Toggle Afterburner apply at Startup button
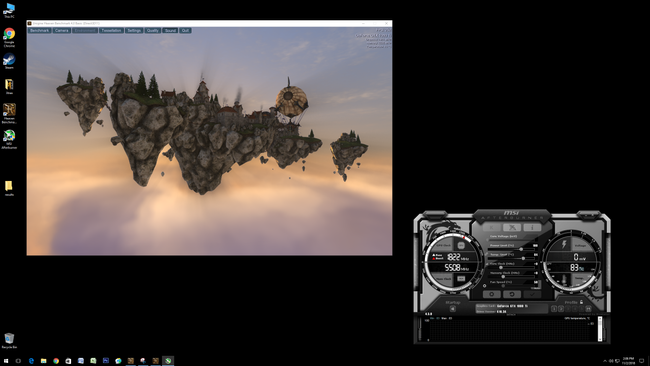This screenshot has width=650, height=366. pos(453,309)
